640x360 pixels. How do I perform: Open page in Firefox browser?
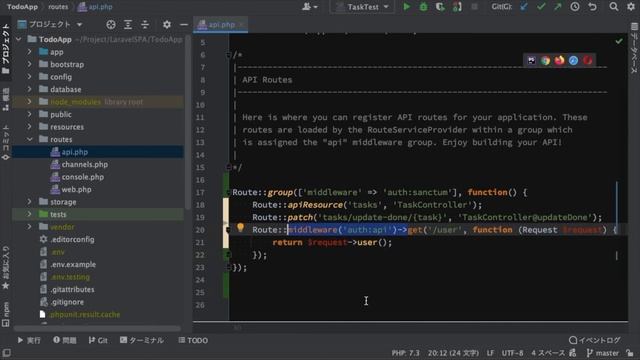coord(559,60)
